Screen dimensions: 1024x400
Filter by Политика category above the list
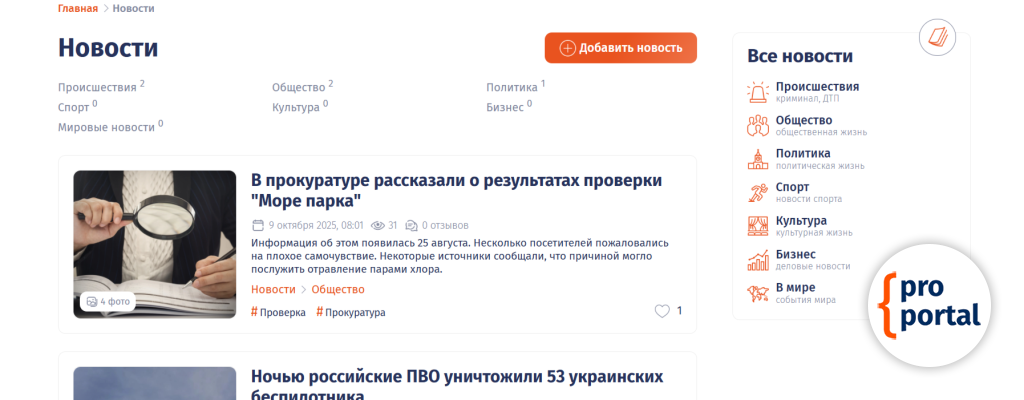click(512, 87)
